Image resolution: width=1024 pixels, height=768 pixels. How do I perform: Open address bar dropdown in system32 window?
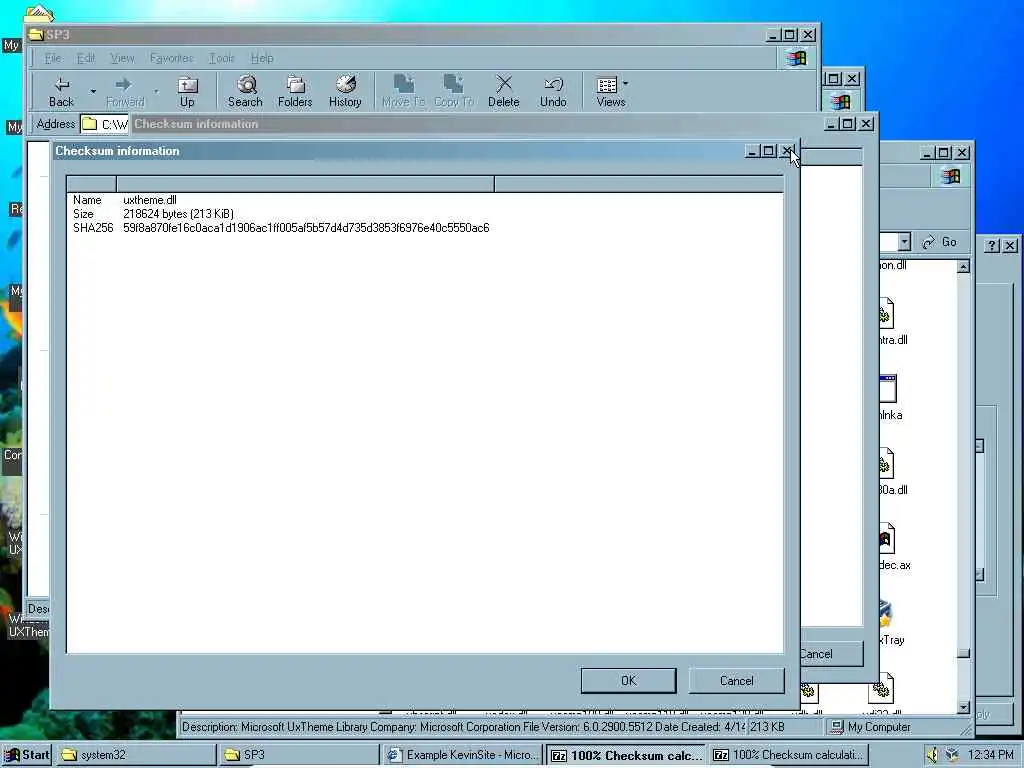point(904,242)
